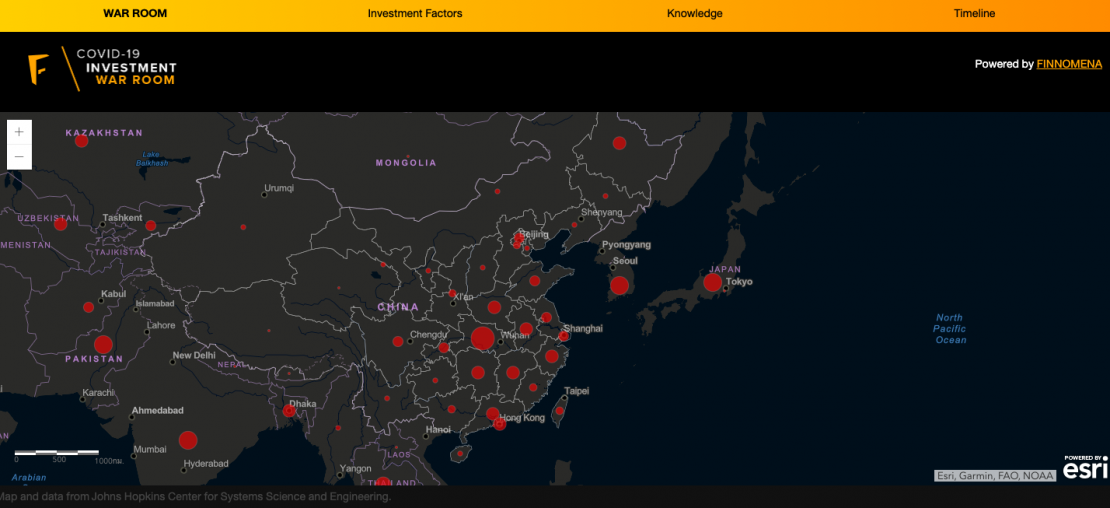Click the map zoom out minus button
The image size is (1110, 508).
tap(19, 157)
